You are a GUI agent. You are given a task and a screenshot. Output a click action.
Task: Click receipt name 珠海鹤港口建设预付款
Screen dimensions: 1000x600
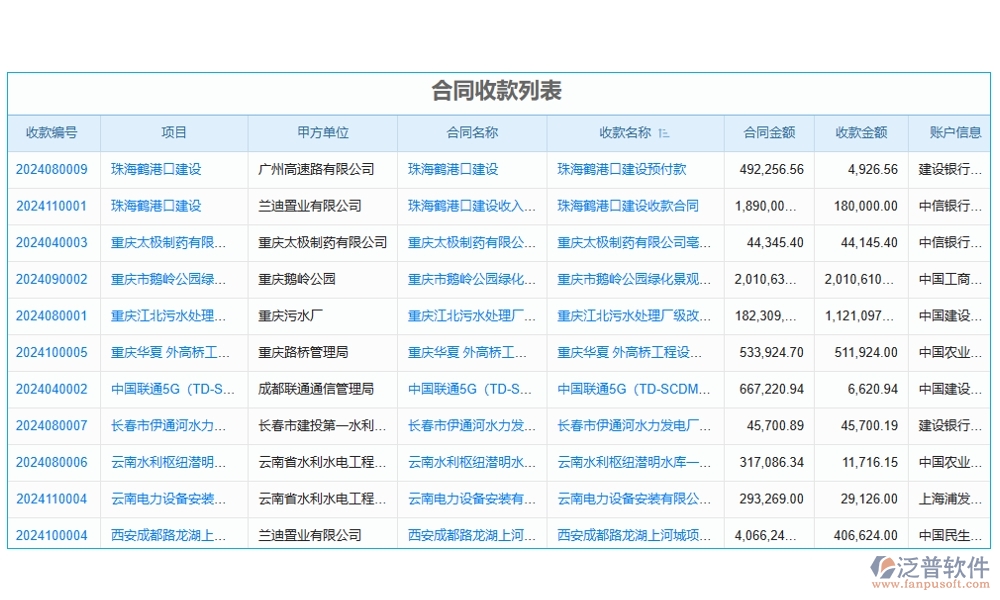[625, 169]
